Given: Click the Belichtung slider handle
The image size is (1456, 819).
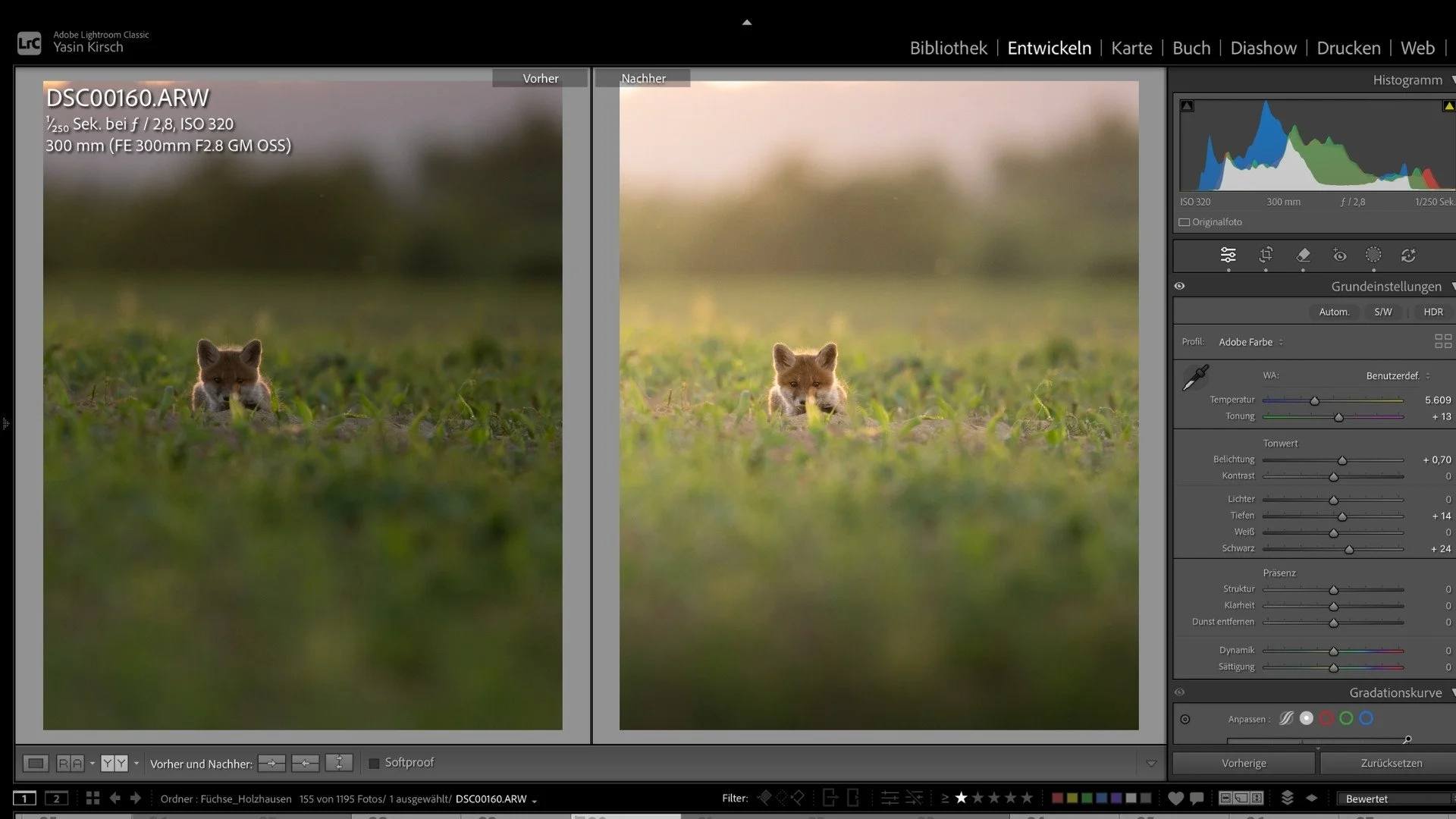Looking at the screenshot, I should click(x=1342, y=460).
